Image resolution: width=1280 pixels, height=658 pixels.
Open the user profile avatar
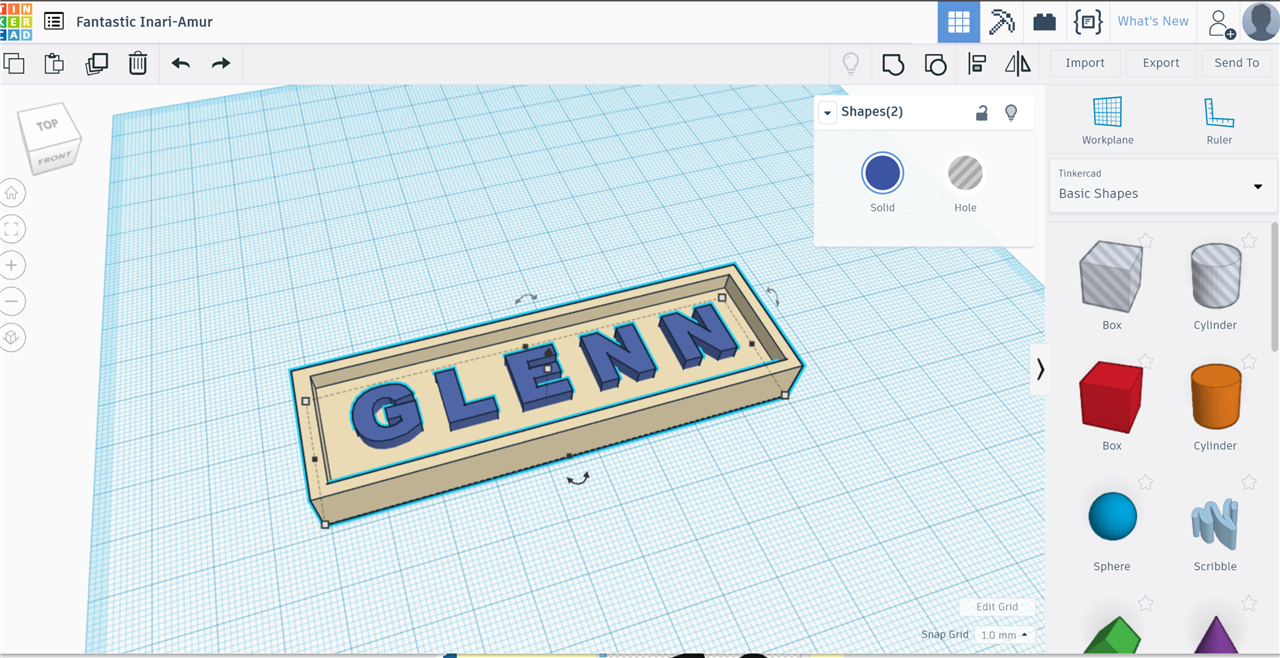[1261, 21]
